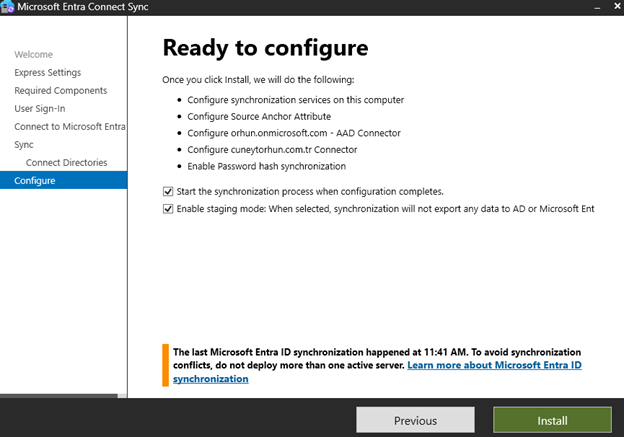
Task: Click the Ready to configure heading
Action: [x=265, y=48]
